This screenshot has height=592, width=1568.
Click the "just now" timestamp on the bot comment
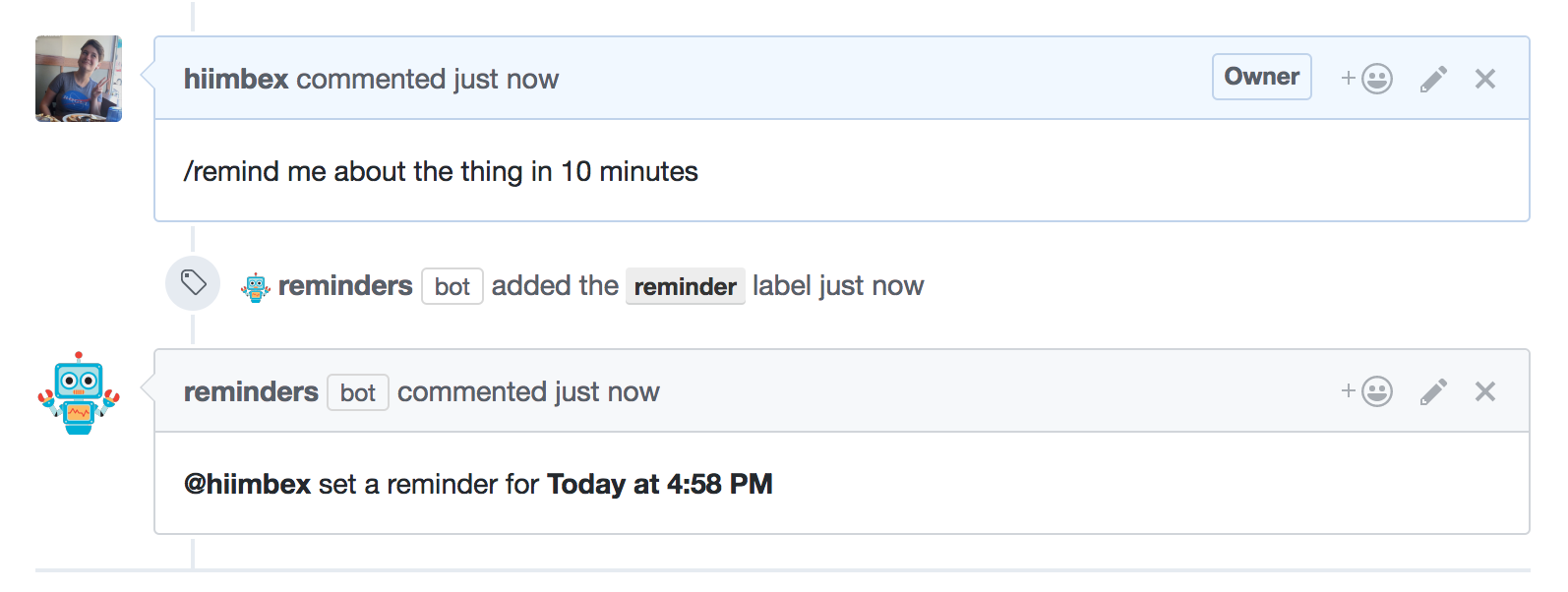(x=607, y=391)
